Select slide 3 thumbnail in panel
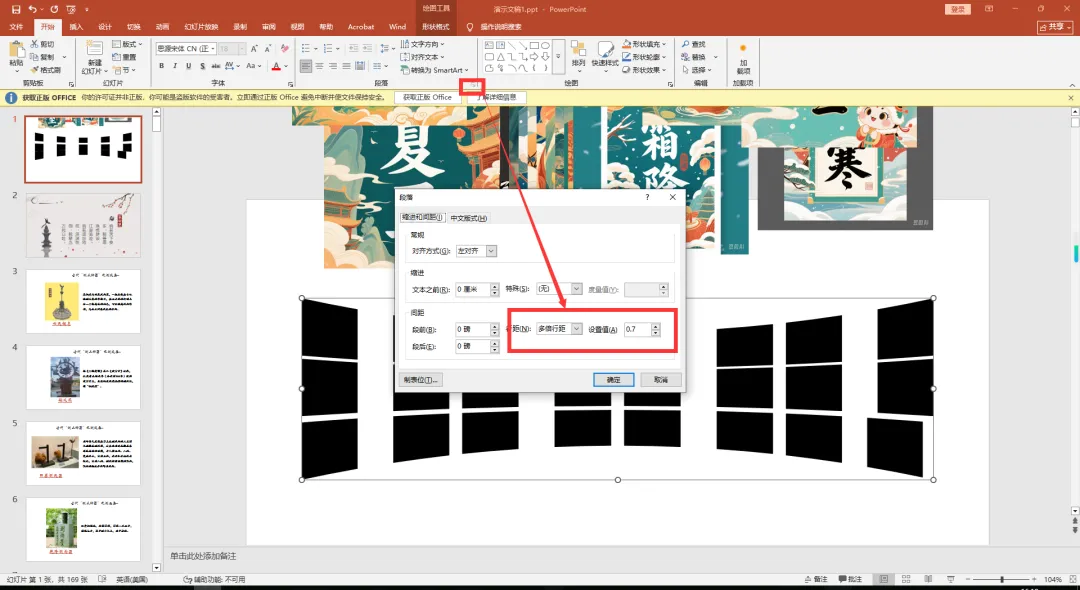Screen dimensions: 1080x590 tap(83, 301)
